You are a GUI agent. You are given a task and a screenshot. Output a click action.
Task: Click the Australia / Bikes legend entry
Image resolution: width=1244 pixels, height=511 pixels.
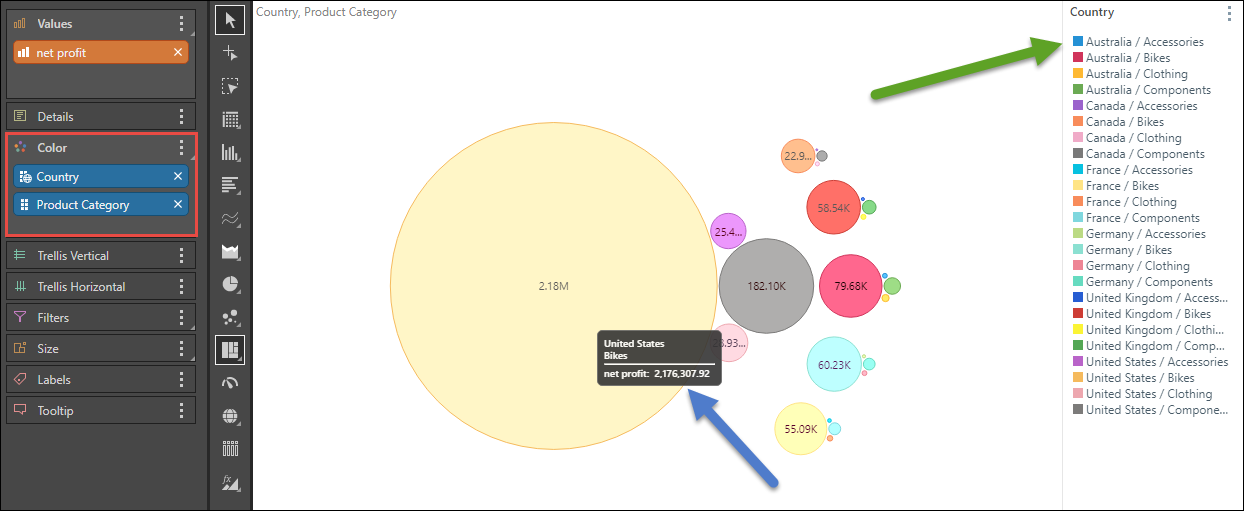(1128, 58)
